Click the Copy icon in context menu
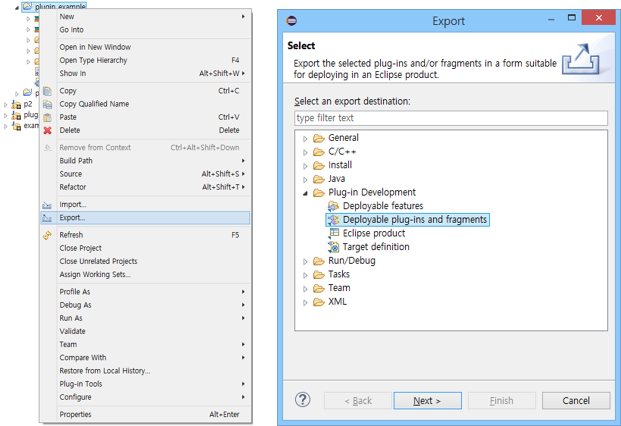The image size is (621, 426). tap(48, 91)
